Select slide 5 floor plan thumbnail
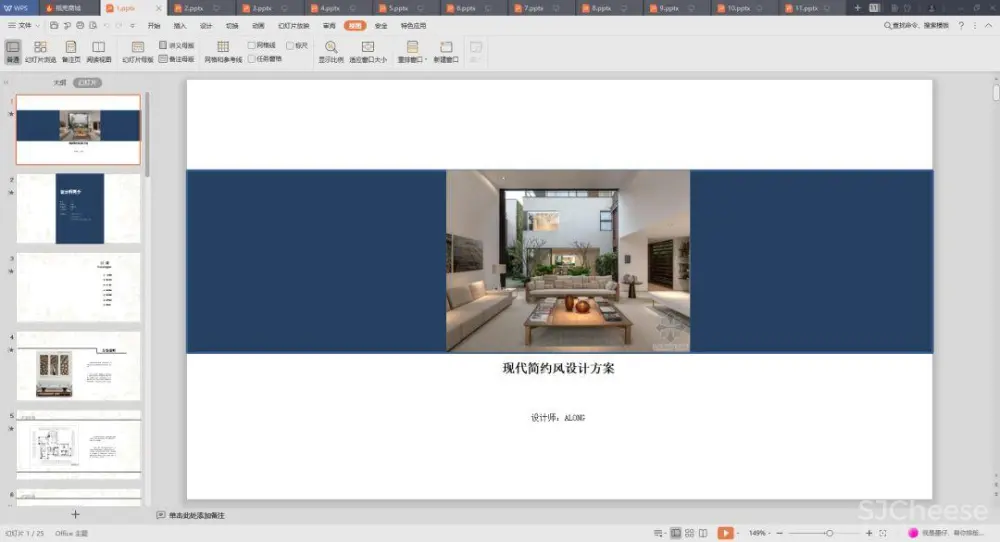This screenshot has width=1000, height=542. 78,444
